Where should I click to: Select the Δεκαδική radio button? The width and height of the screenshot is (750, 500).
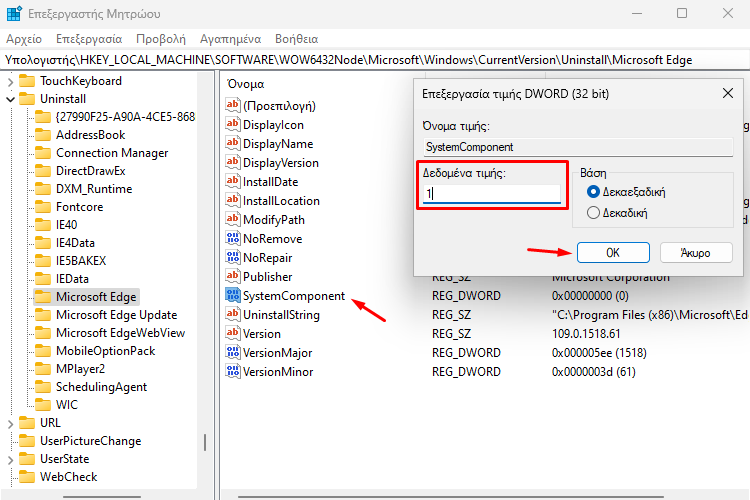pyautogui.click(x=593, y=212)
